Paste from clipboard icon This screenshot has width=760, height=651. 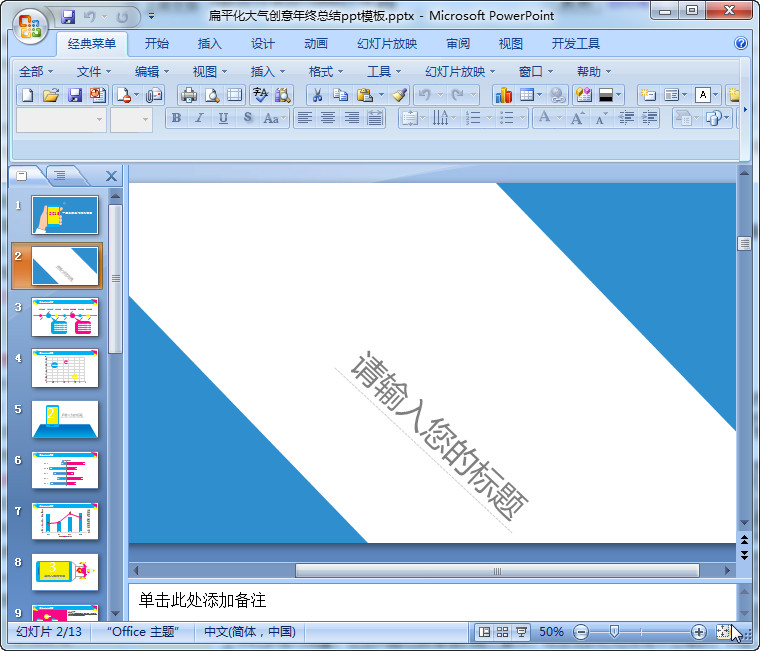pyautogui.click(x=364, y=95)
